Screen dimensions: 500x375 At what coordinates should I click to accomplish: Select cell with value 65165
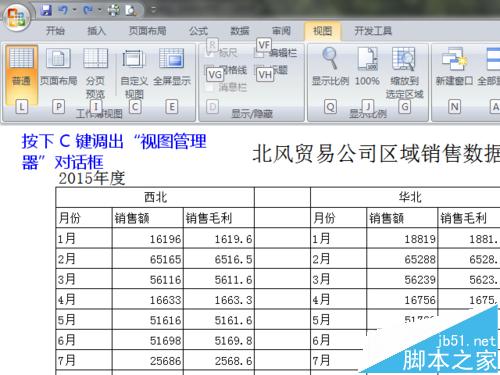coord(148,259)
